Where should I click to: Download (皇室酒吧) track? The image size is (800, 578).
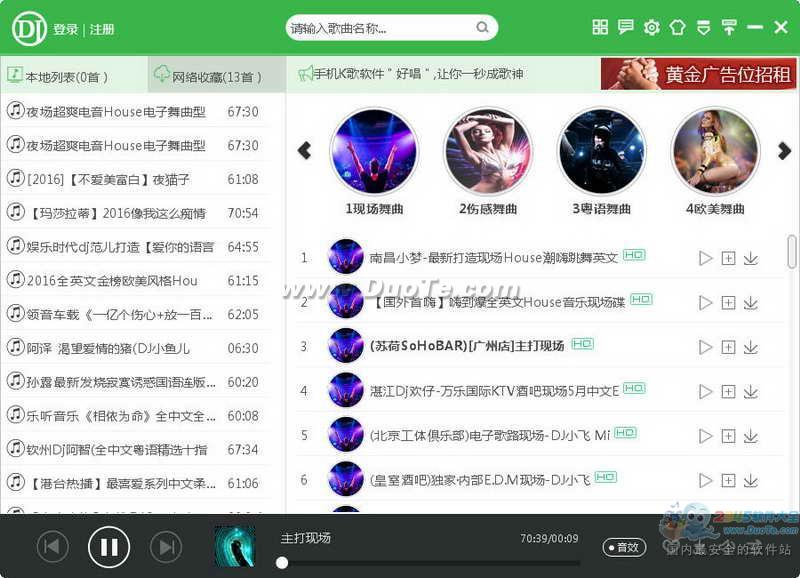751,480
